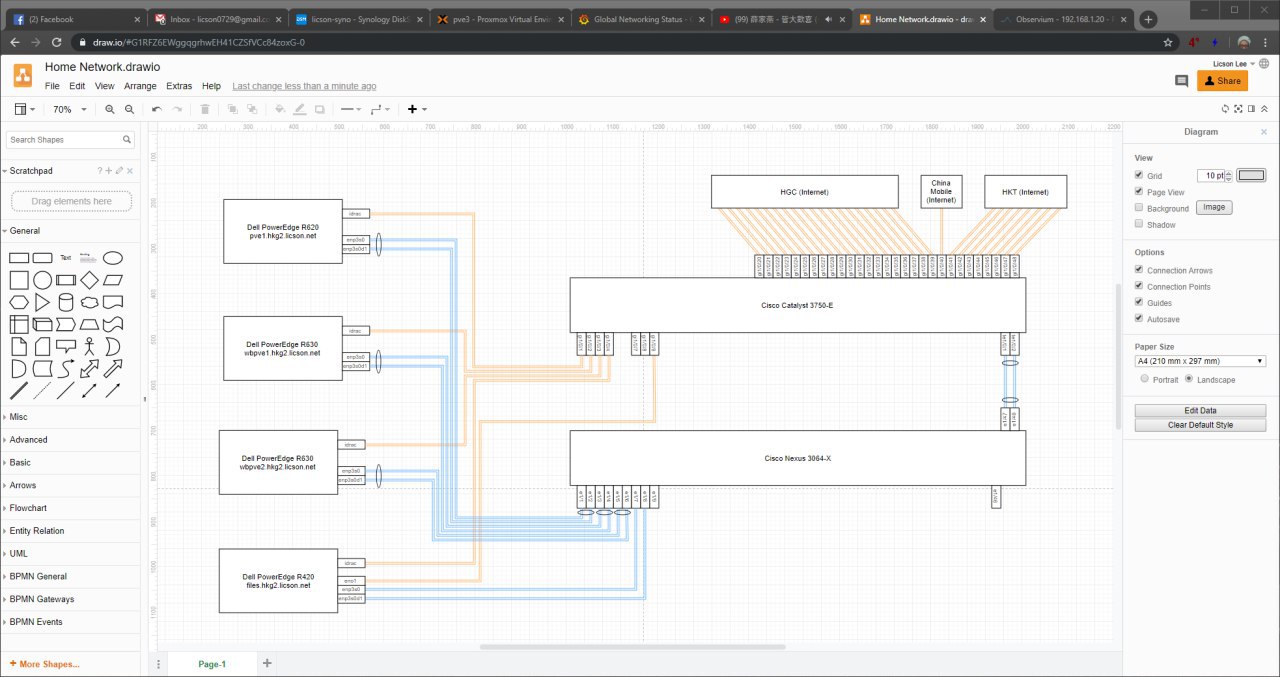Open the Arrange menu
The height and width of the screenshot is (677, 1280).
(140, 86)
